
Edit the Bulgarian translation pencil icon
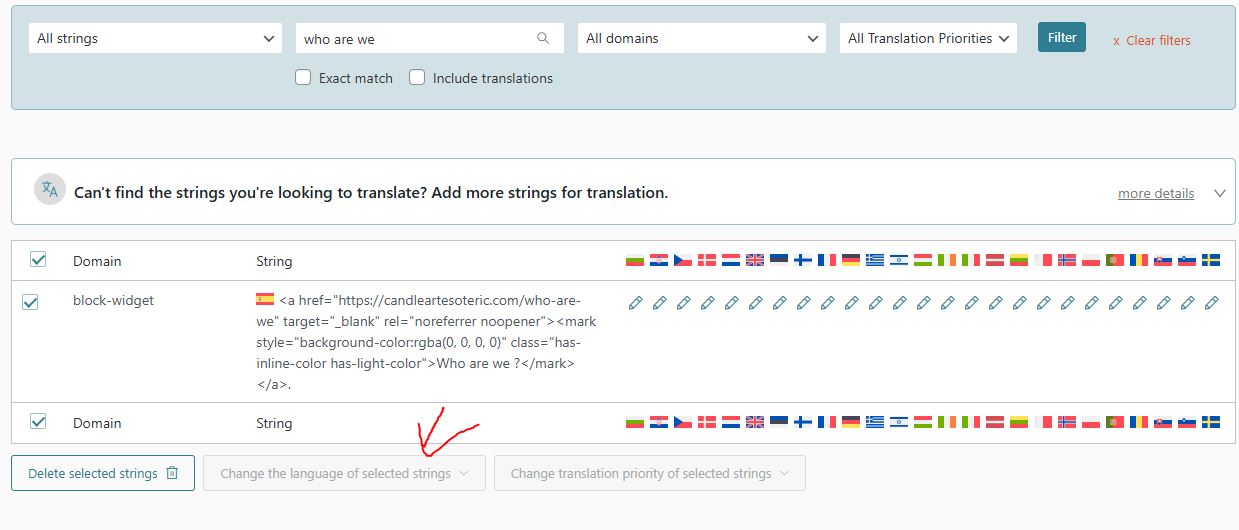click(x=635, y=302)
